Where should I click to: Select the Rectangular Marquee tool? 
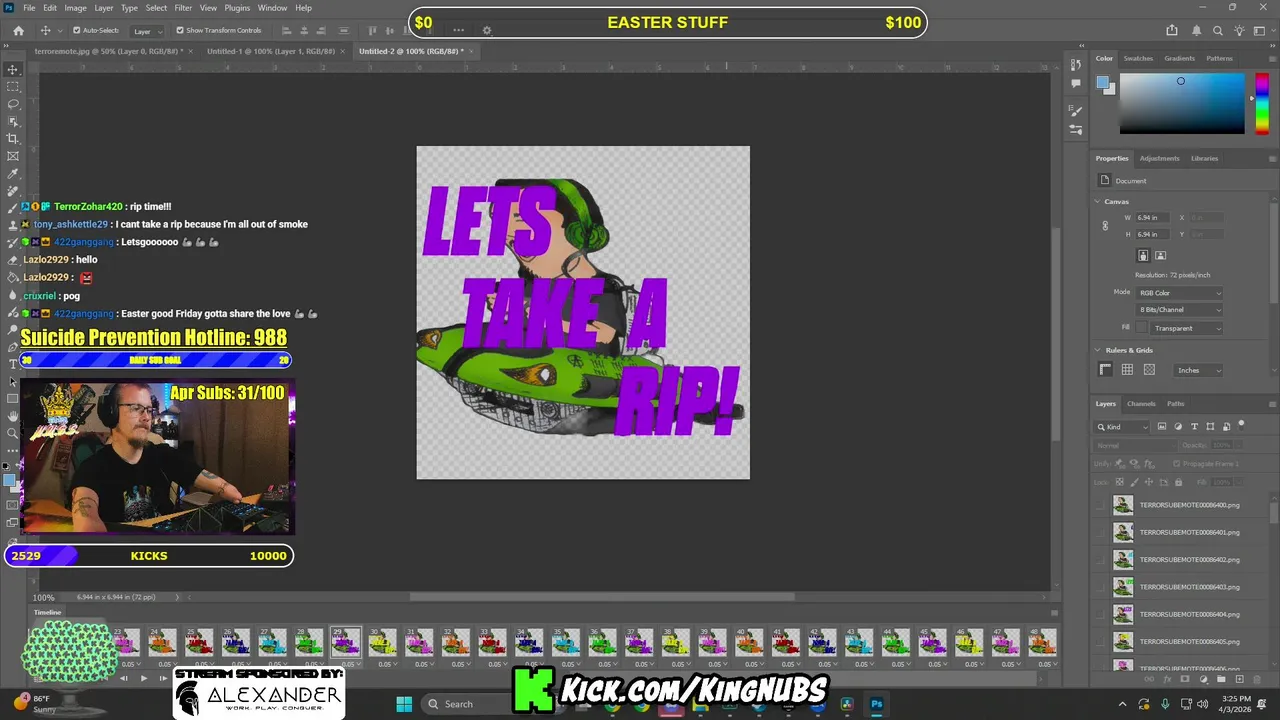13,87
